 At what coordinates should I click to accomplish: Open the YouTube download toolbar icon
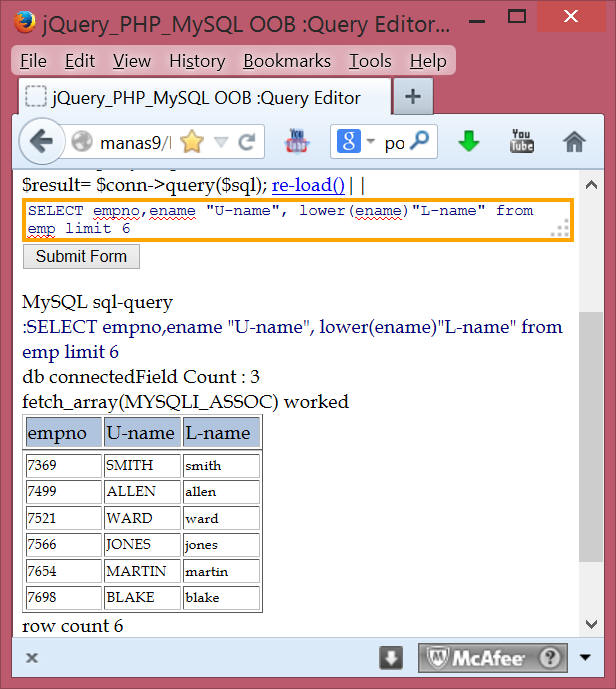click(297, 141)
